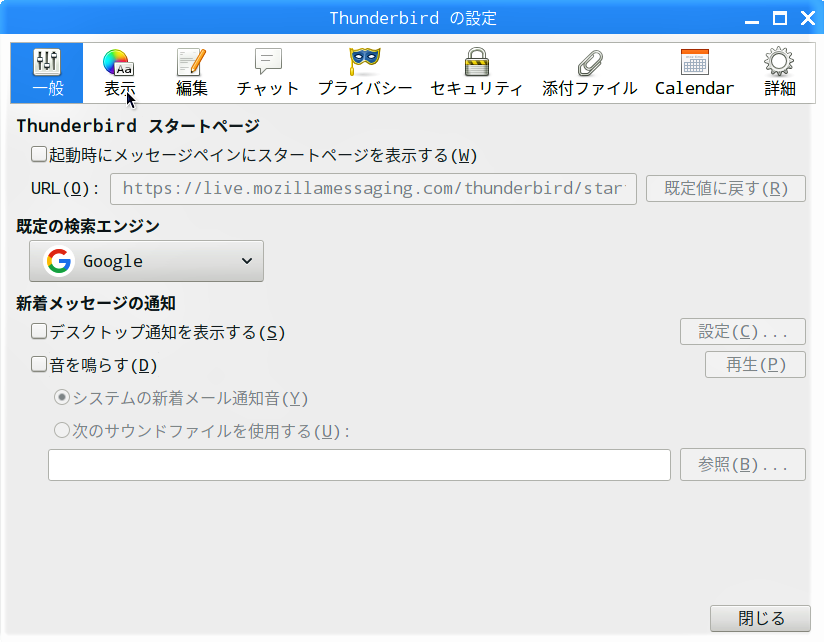Click 参照(B)... browse button
This screenshot has height=642, width=824.
click(x=743, y=464)
